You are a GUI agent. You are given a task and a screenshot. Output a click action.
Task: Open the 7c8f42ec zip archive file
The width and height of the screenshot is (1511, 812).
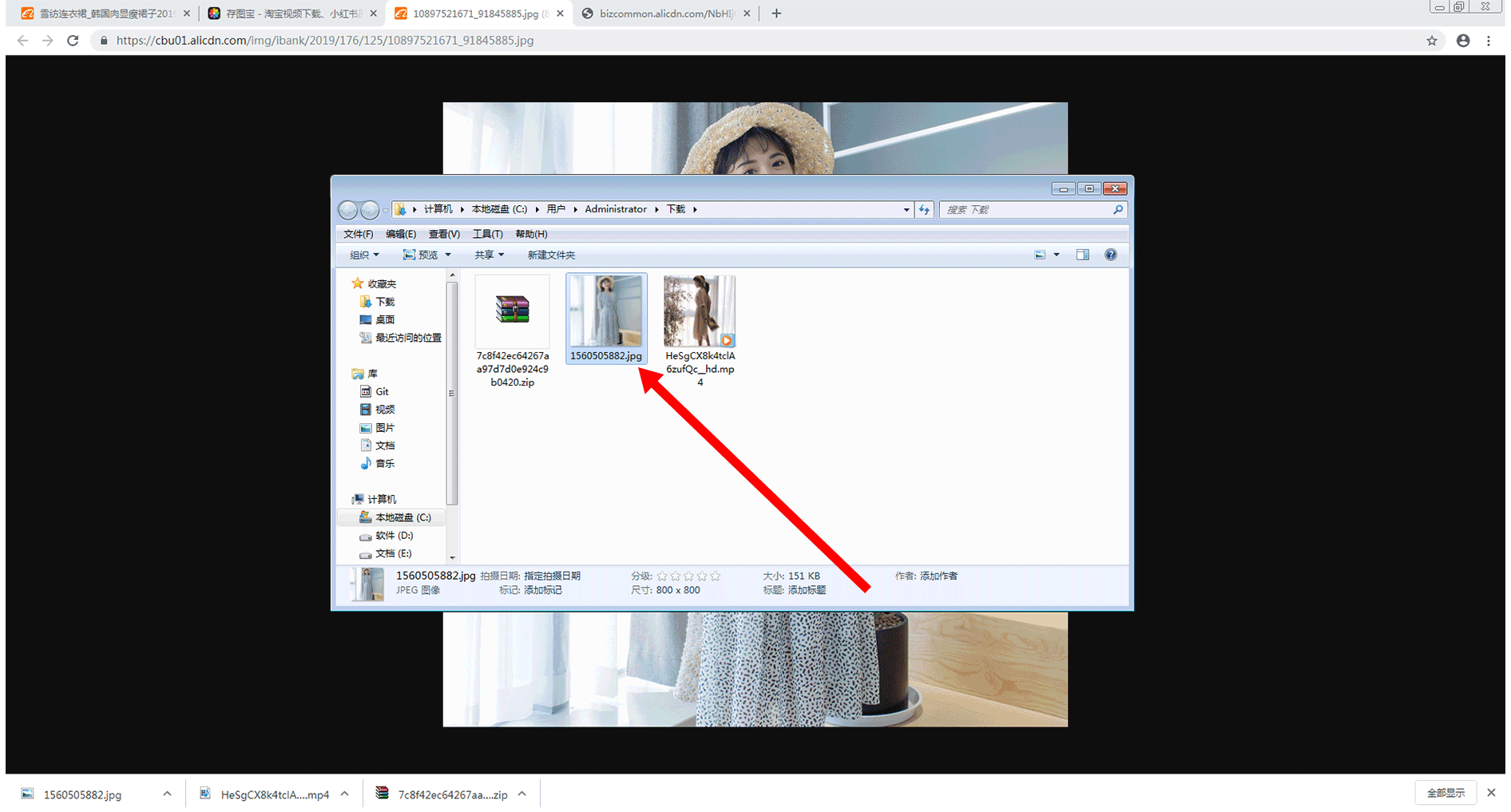point(512,311)
